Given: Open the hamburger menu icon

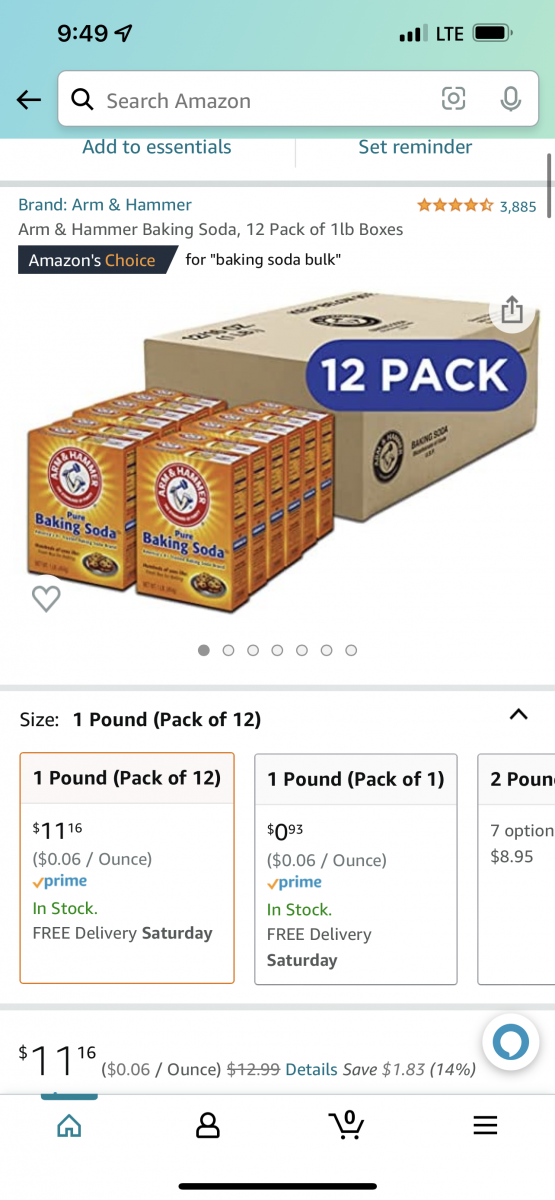Looking at the screenshot, I should click(485, 1125).
